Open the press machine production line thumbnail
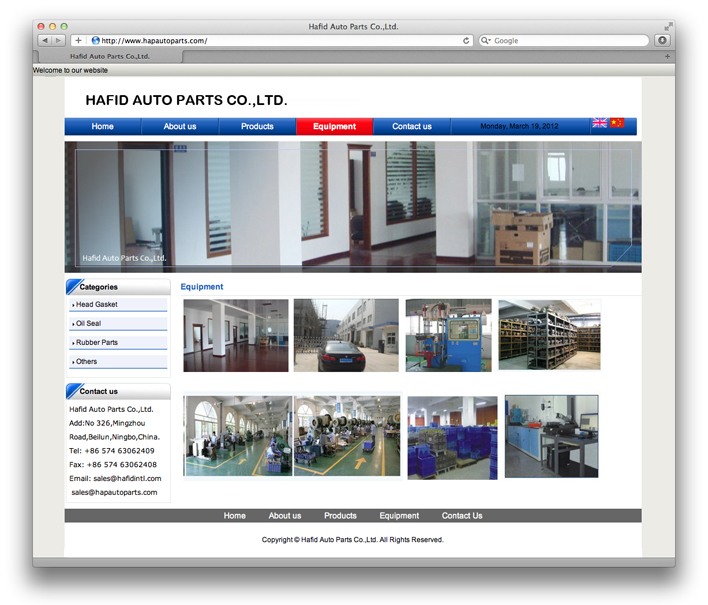 point(347,436)
